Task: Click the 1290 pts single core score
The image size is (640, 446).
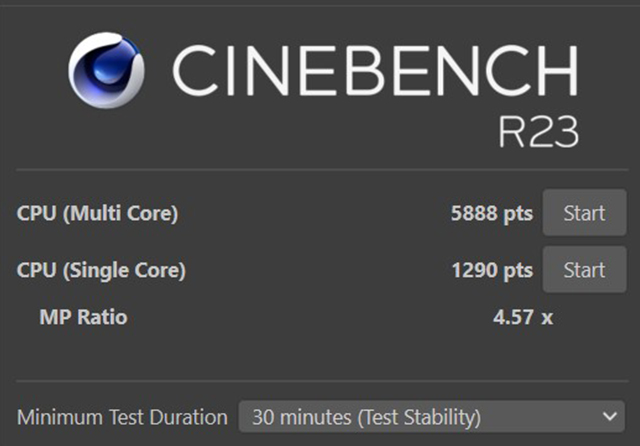Action: coord(492,270)
